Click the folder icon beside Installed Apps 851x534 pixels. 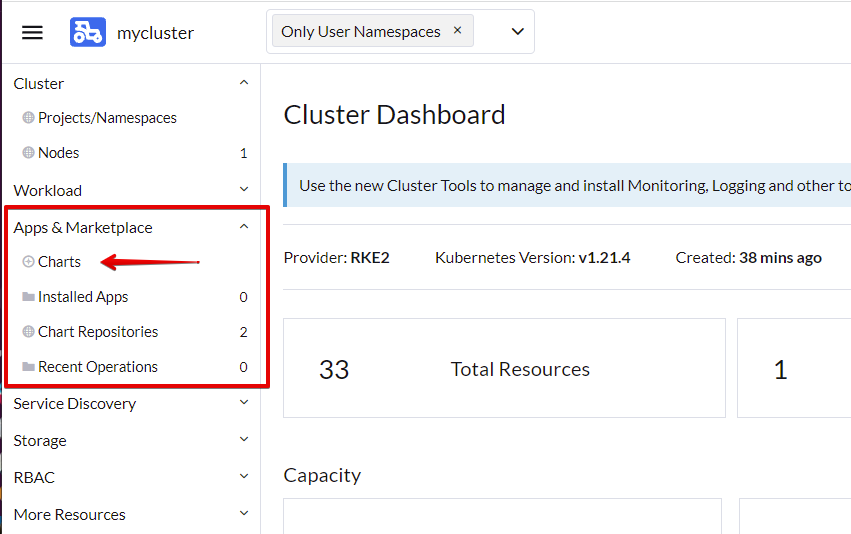(28, 296)
